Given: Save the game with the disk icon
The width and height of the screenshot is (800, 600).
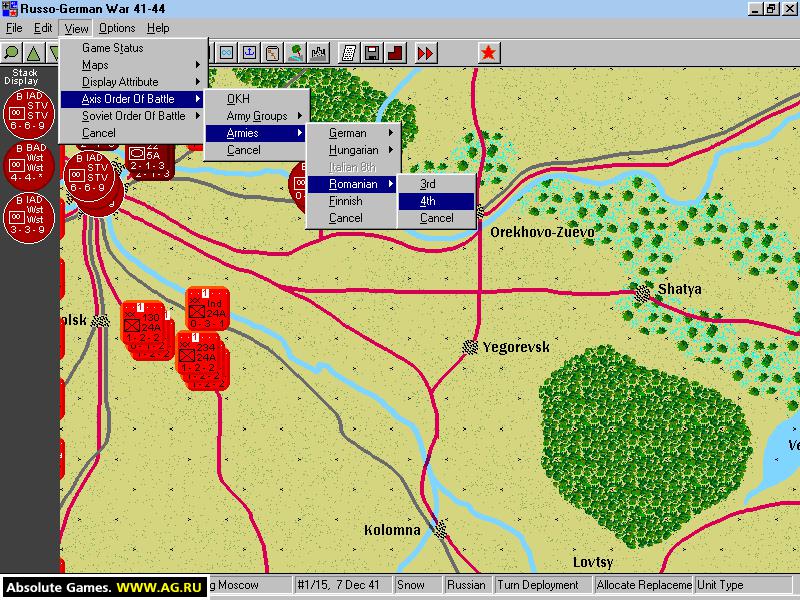Looking at the screenshot, I should (370, 52).
